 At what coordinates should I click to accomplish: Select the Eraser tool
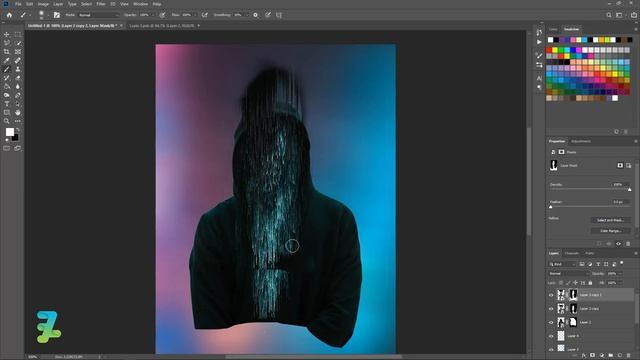pyautogui.click(x=18, y=78)
